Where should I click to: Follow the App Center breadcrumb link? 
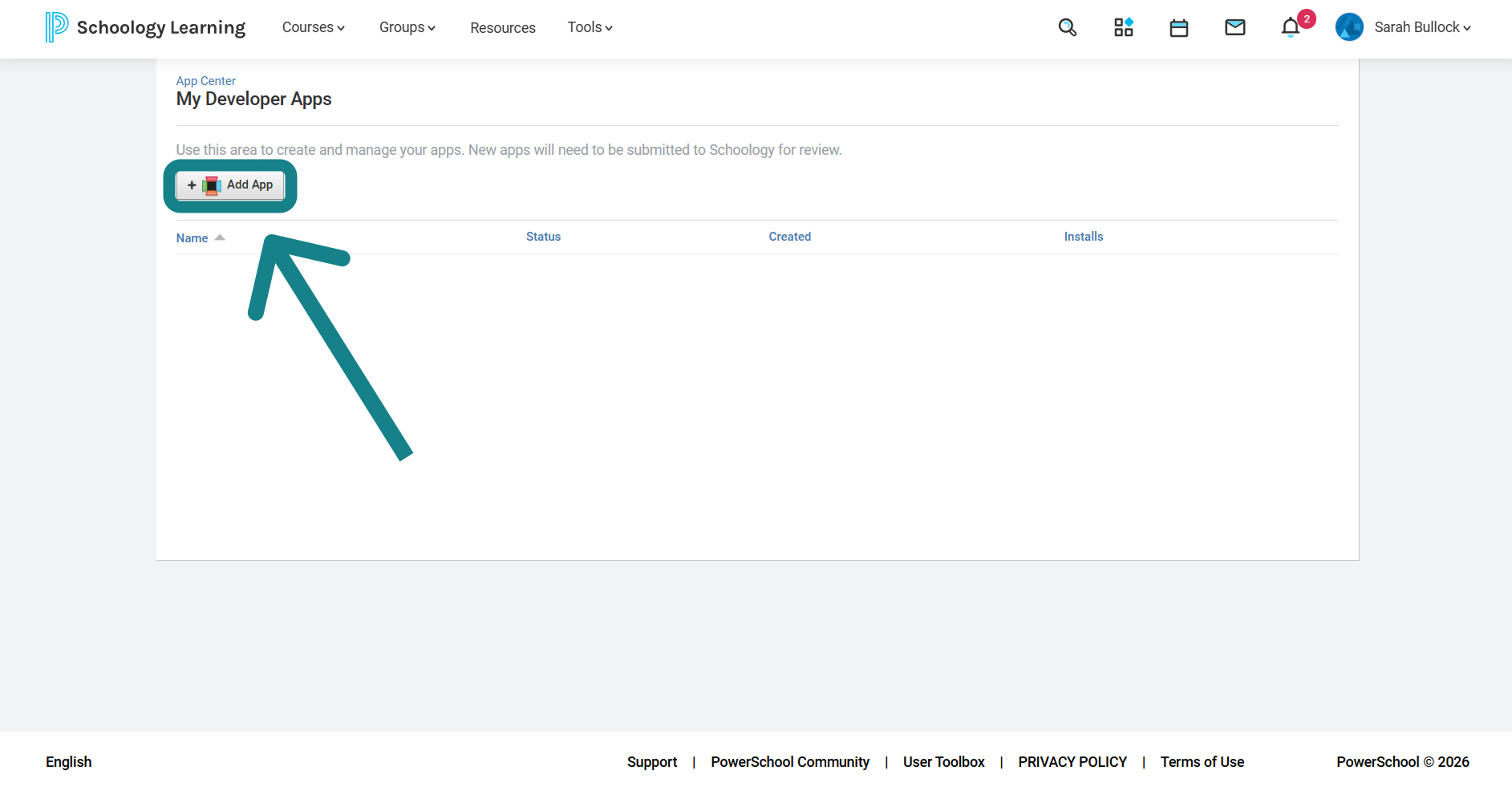click(x=206, y=81)
